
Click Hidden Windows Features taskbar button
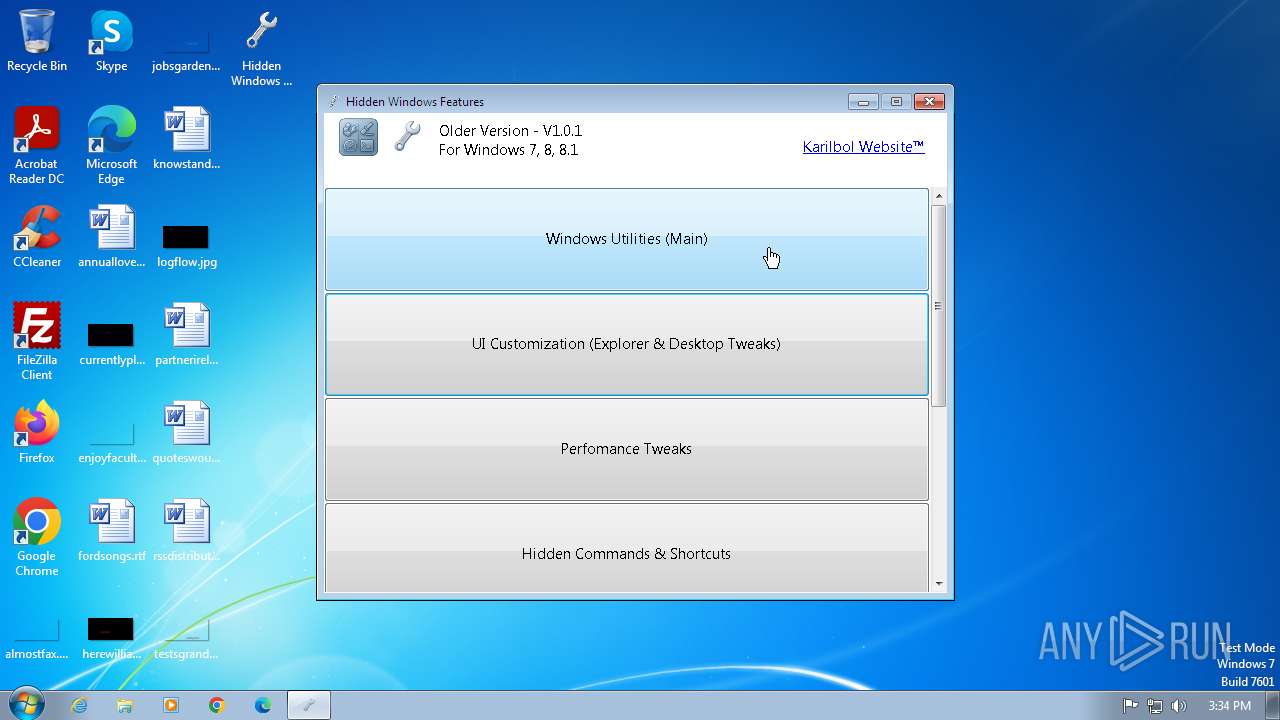(309, 705)
